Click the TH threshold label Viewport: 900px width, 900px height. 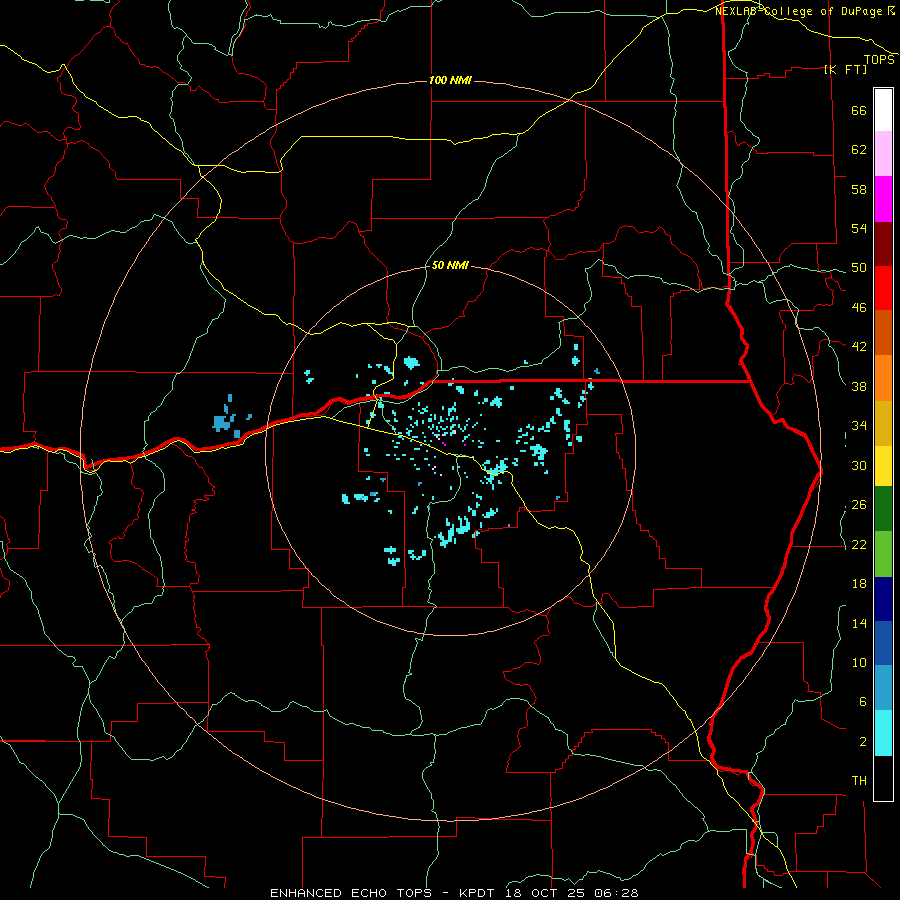click(x=859, y=781)
